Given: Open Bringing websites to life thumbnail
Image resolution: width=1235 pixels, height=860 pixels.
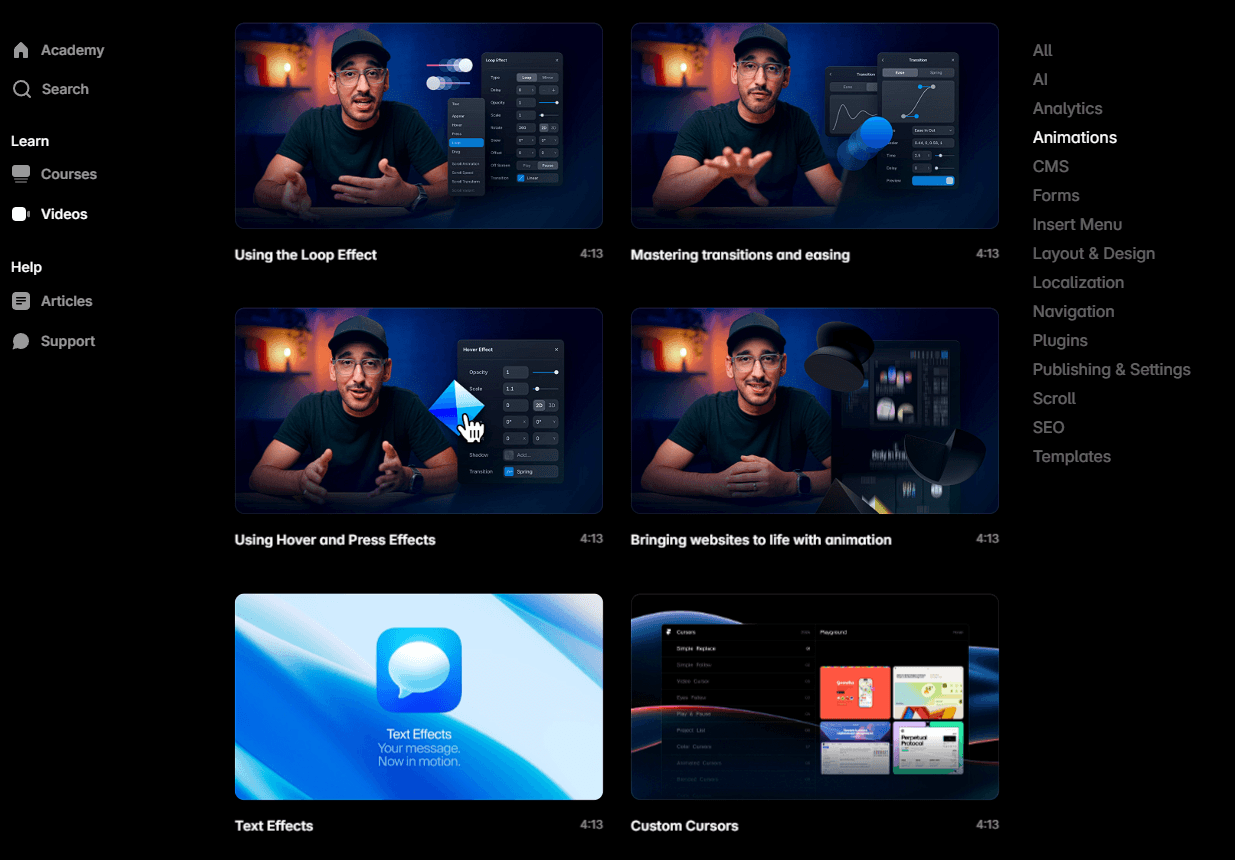Looking at the screenshot, I should pos(815,411).
